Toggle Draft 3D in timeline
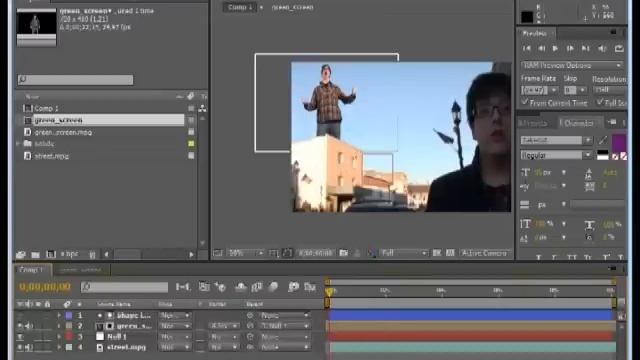 [x=220, y=287]
